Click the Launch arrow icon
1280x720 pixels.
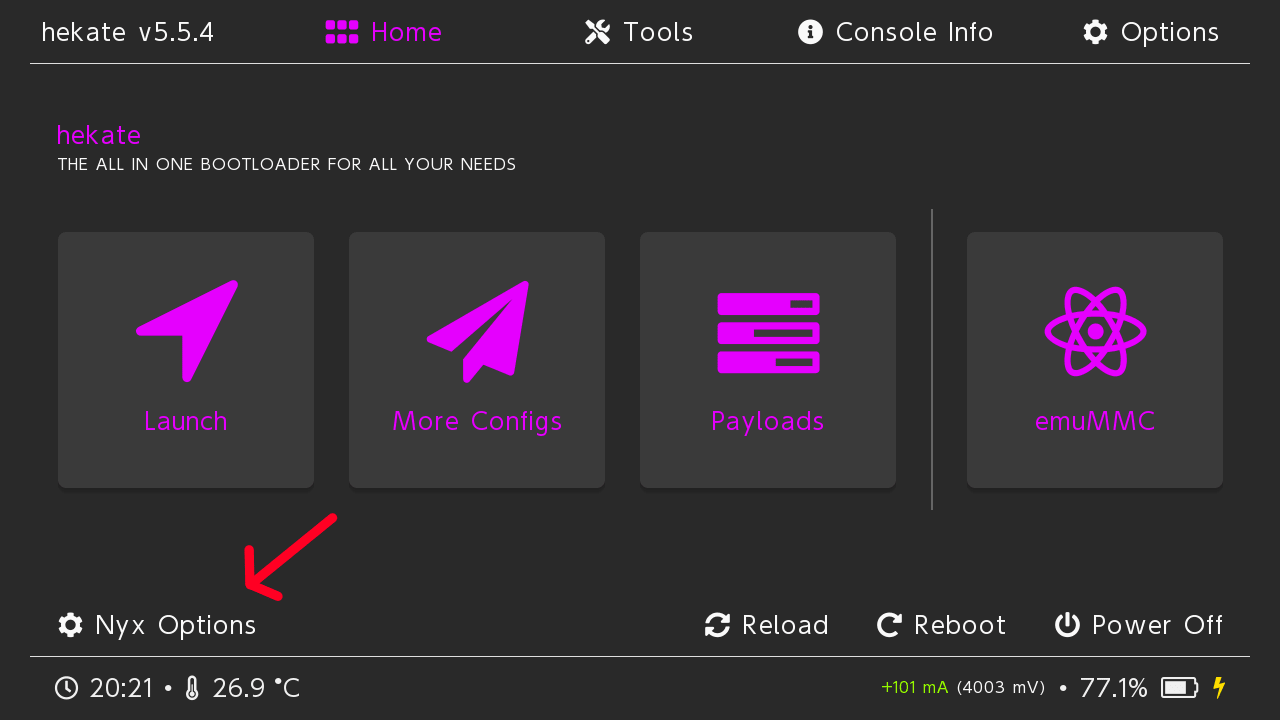pyautogui.click(x=188, y=330)
